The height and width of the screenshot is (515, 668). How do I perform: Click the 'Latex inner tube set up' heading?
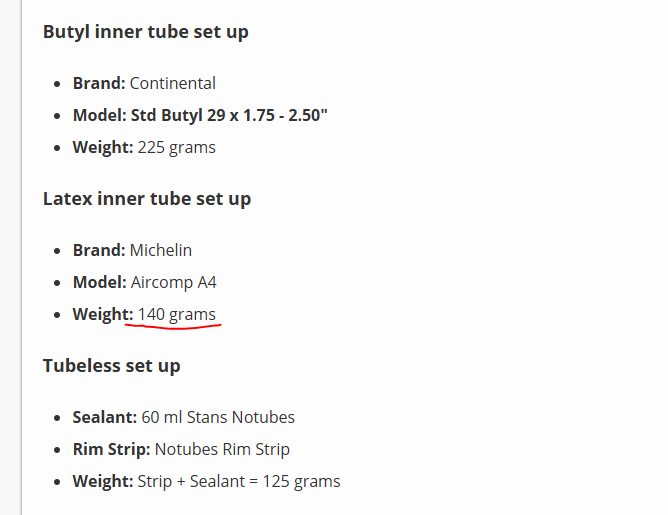coord(147,199)
